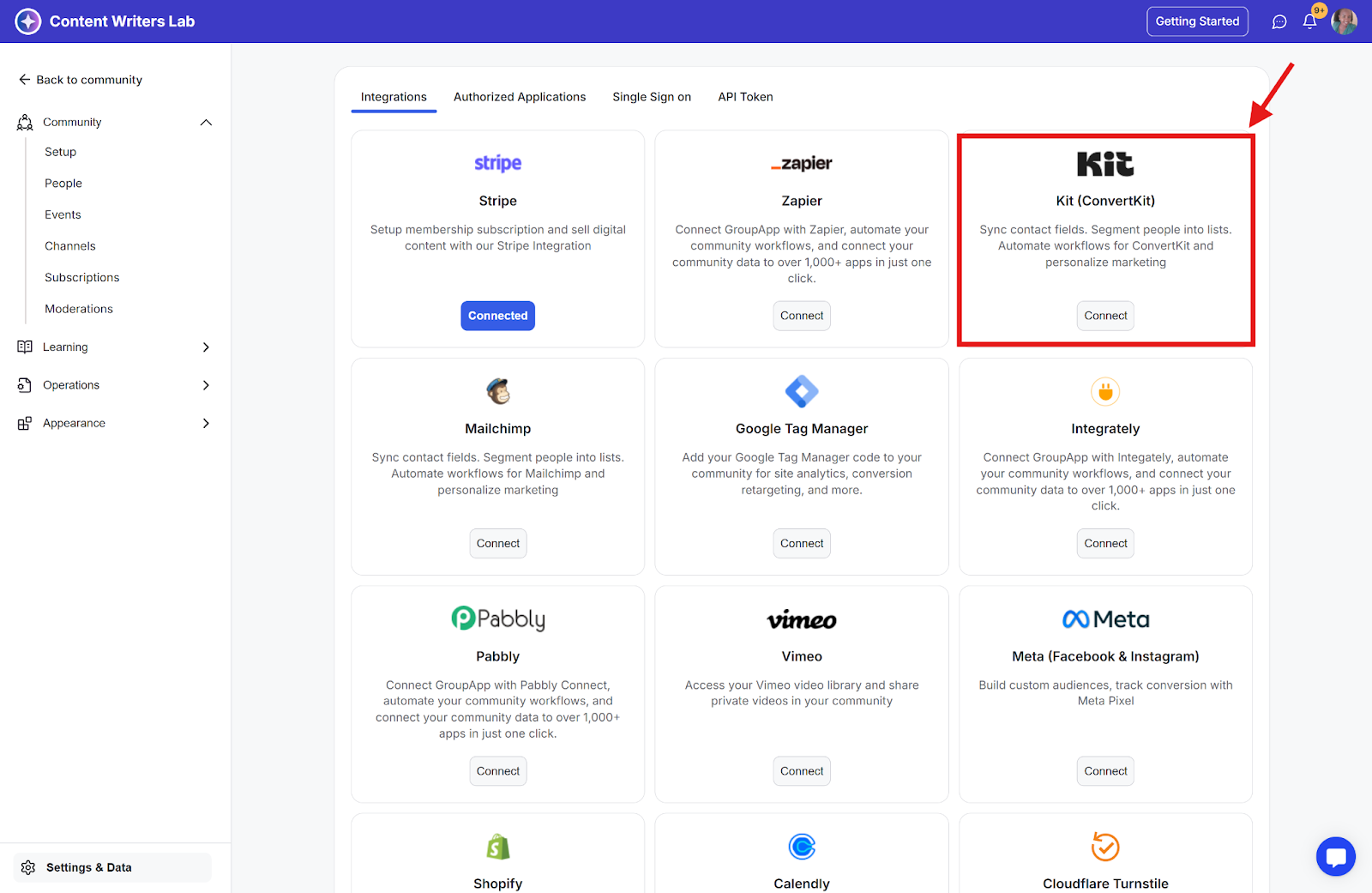Click the Shopify bag logo
This screenshot has height=893, width=1372.
[x=498, y=847]
